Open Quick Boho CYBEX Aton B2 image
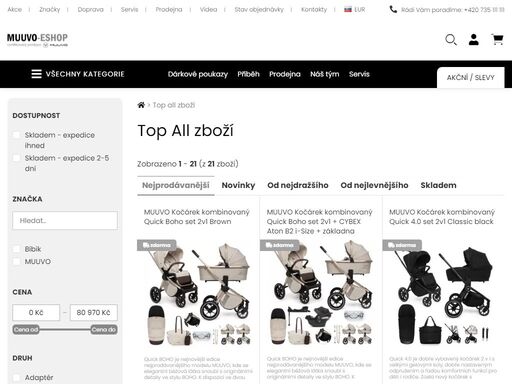The height and width of the screenshot is (384, 512). click(321, 293)
